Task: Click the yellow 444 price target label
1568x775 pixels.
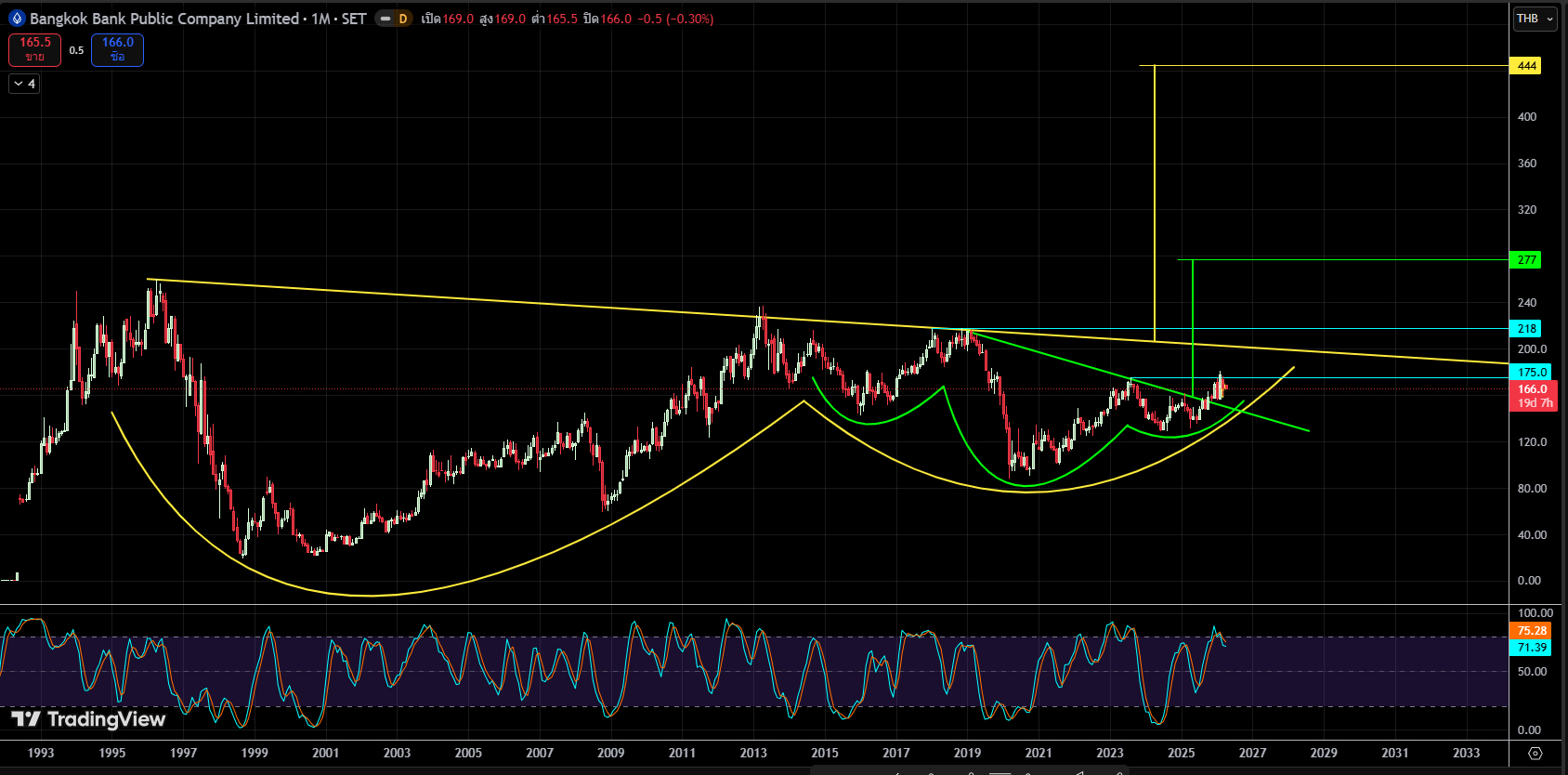Action: pos(1527,66)
